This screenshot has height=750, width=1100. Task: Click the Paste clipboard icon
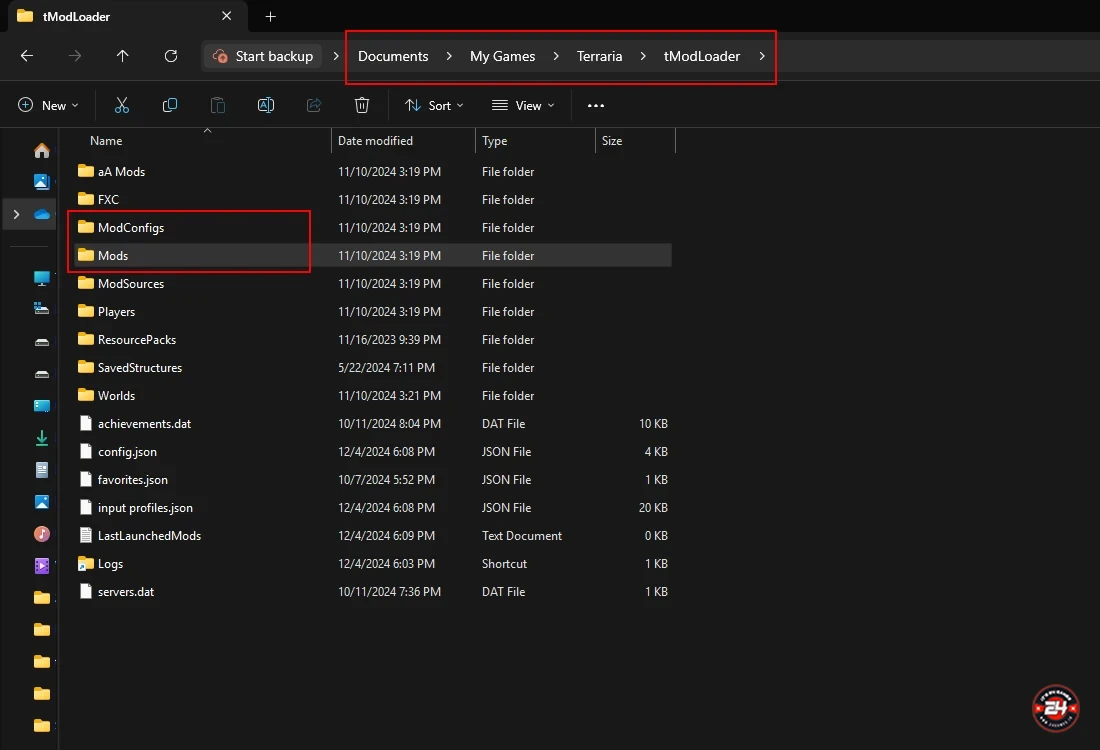217,105
